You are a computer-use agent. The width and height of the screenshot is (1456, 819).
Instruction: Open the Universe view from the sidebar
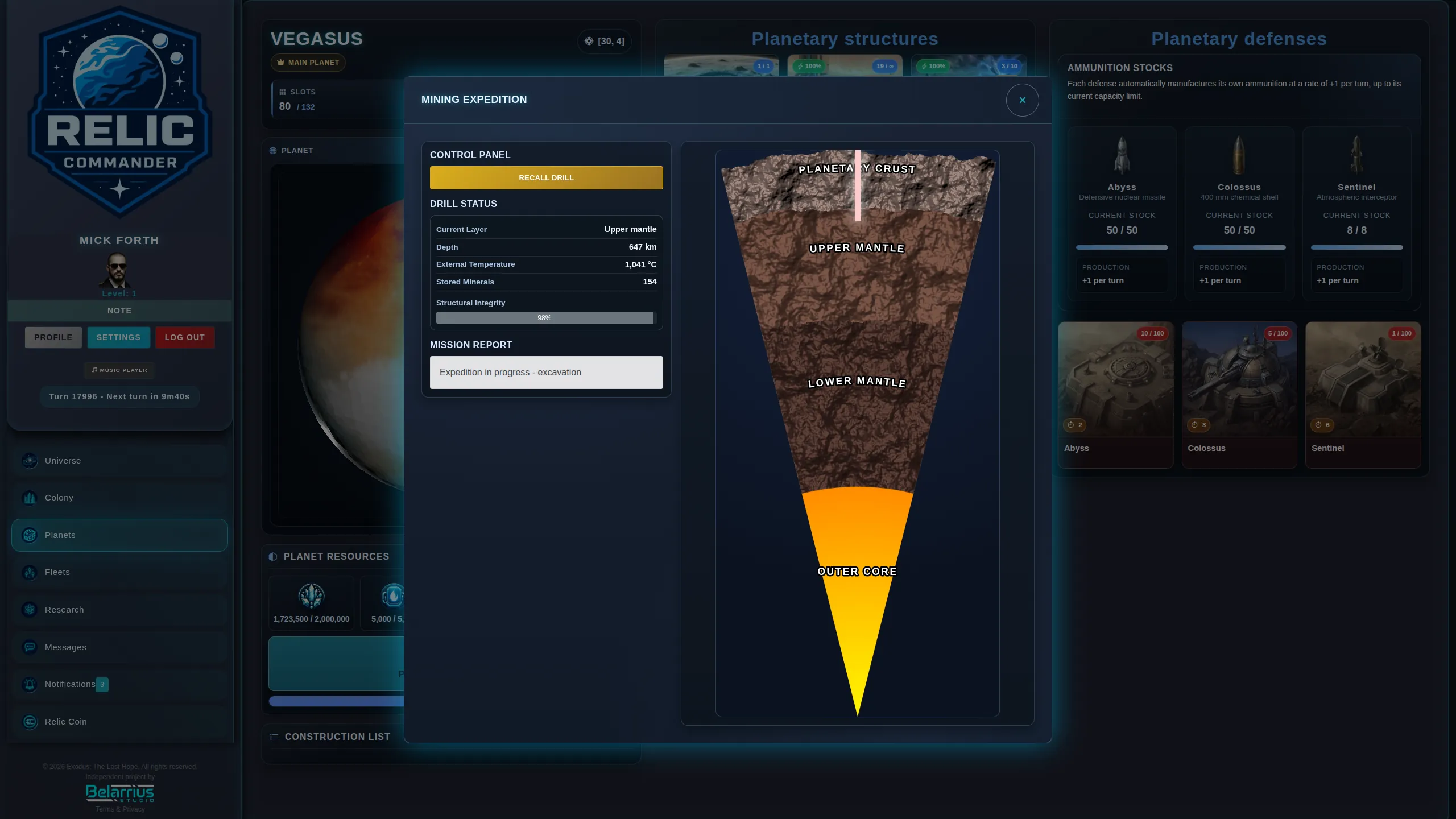(30, 461)
